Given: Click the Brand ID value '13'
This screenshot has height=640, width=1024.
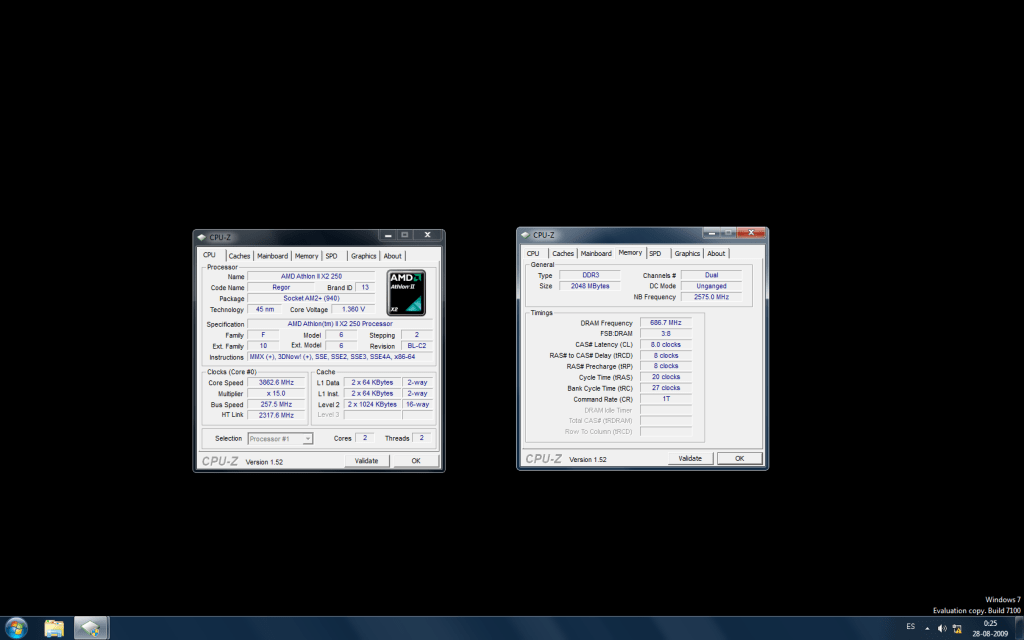Looking at the screenshot, I should tap(365, 287).
